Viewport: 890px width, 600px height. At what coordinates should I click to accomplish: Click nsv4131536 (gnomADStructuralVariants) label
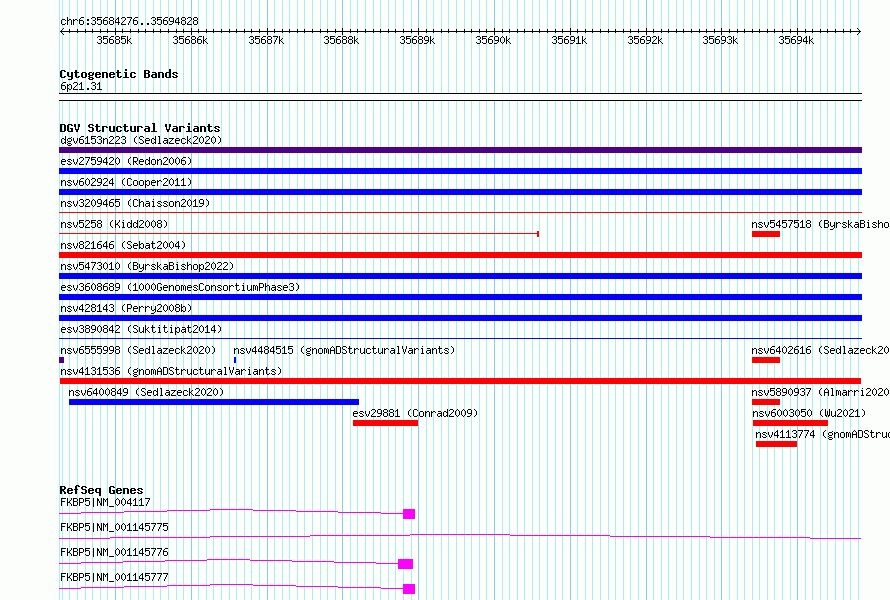click(x=171, y=371)
